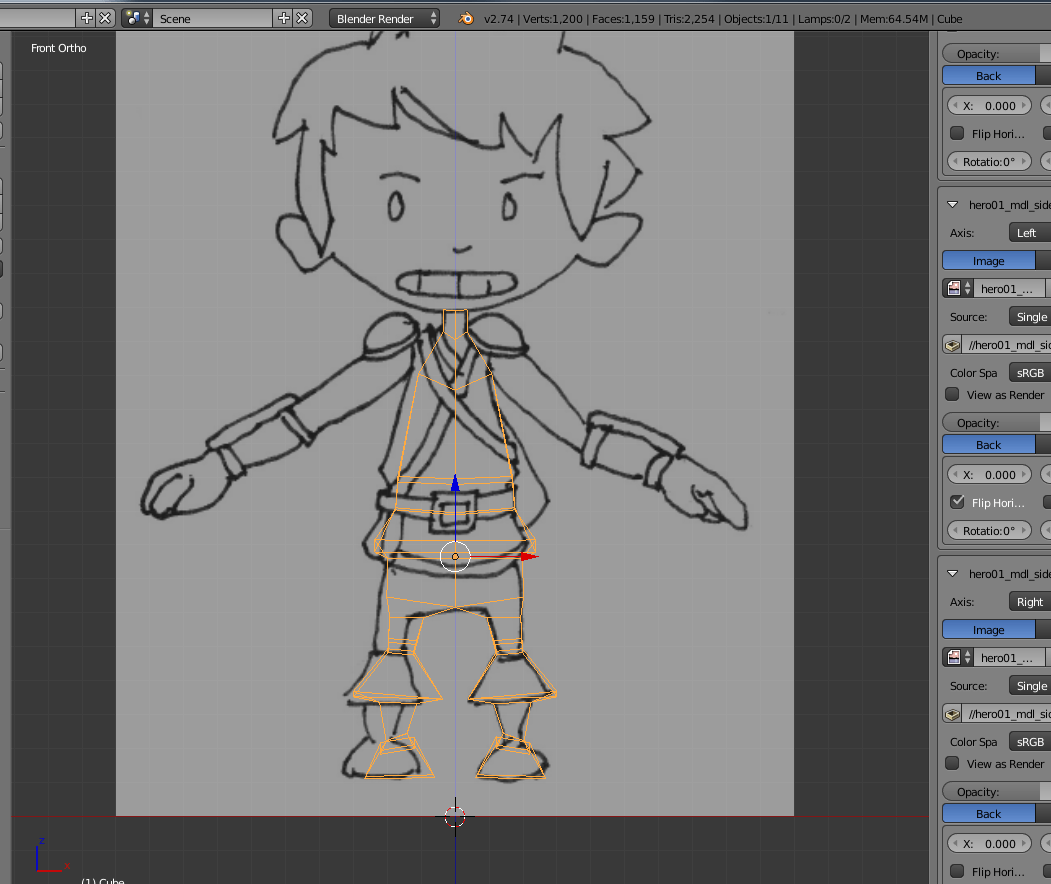This screenshot has height=884, width=1051.
Task: Switch the background source to Image
Action: pyautogui.click(x=988, y=260)
